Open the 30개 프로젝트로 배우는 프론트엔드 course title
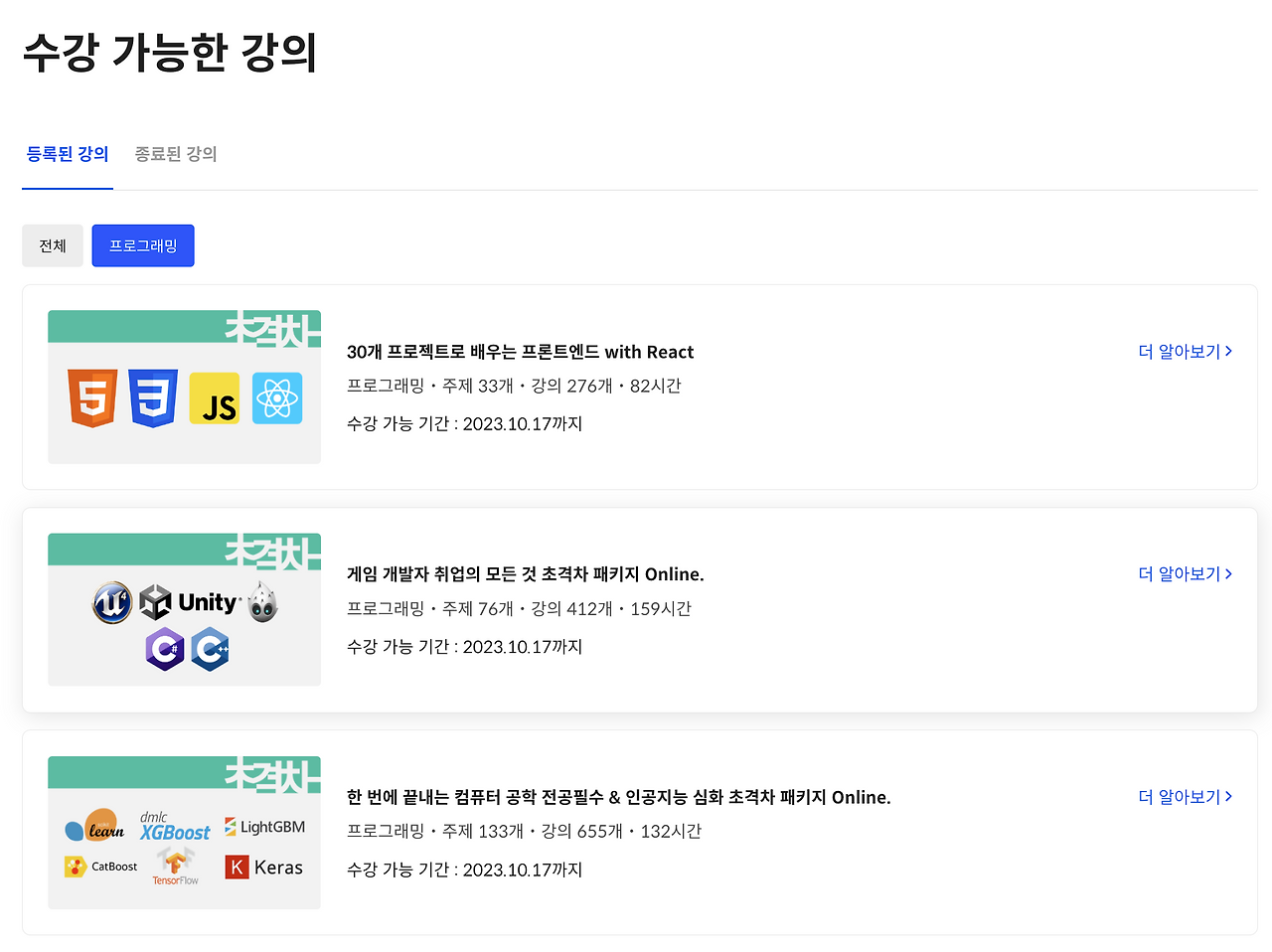The width and height of the screenshot is (1272, 952). [520, 351]
